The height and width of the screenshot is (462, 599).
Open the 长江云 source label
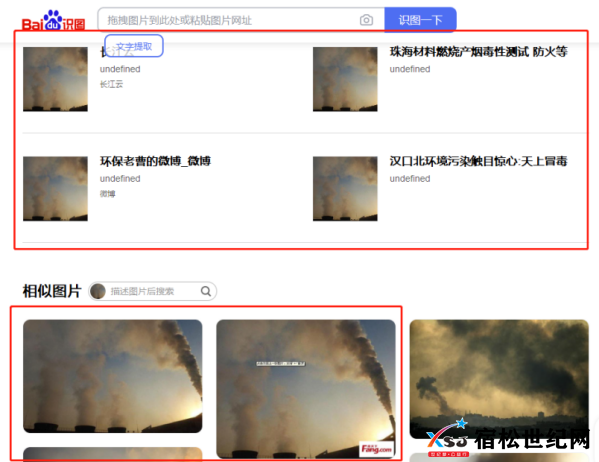[111, 84]
